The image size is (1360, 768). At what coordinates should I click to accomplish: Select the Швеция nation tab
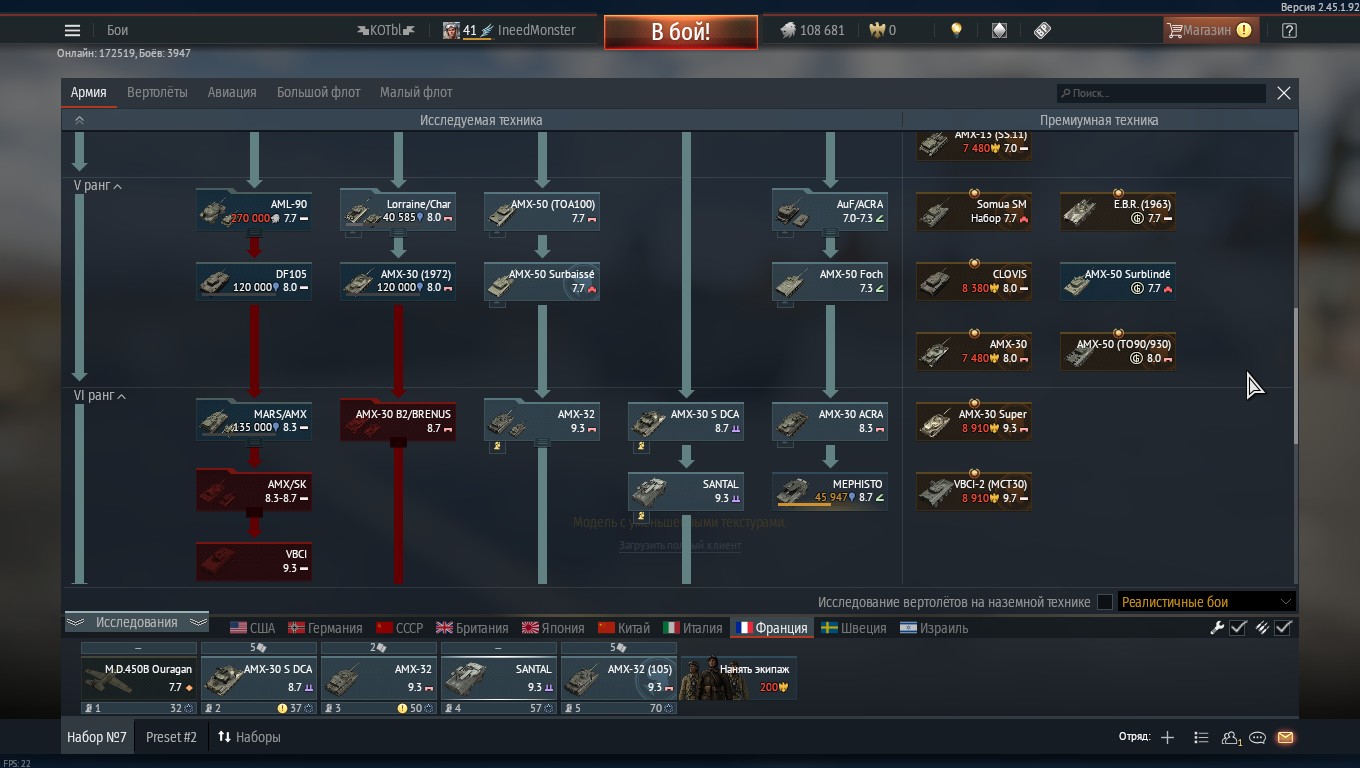[853, 628]
